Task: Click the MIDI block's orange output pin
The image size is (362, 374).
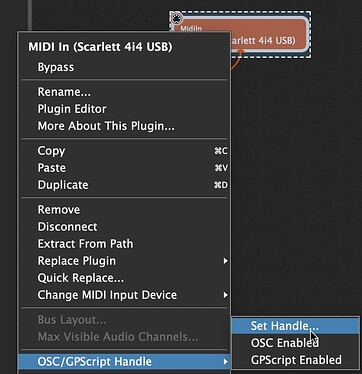Action: (240, 52)
